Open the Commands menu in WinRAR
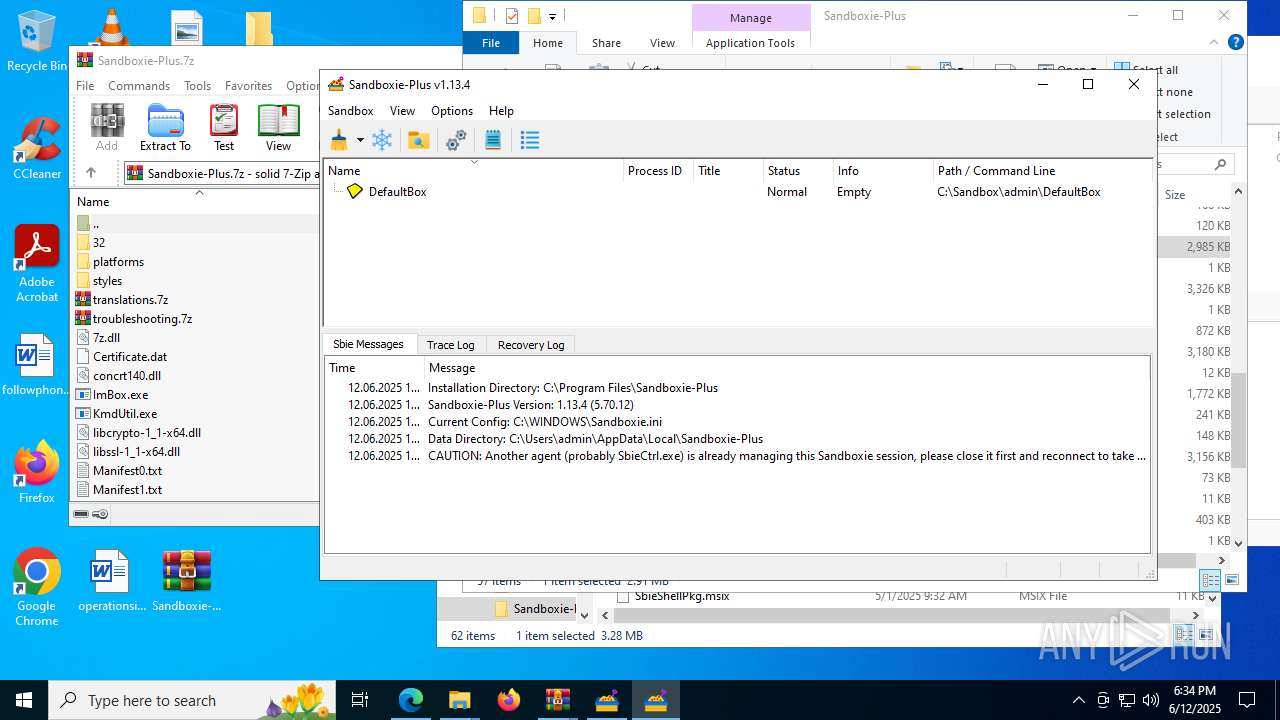 [x=139, y=86]
